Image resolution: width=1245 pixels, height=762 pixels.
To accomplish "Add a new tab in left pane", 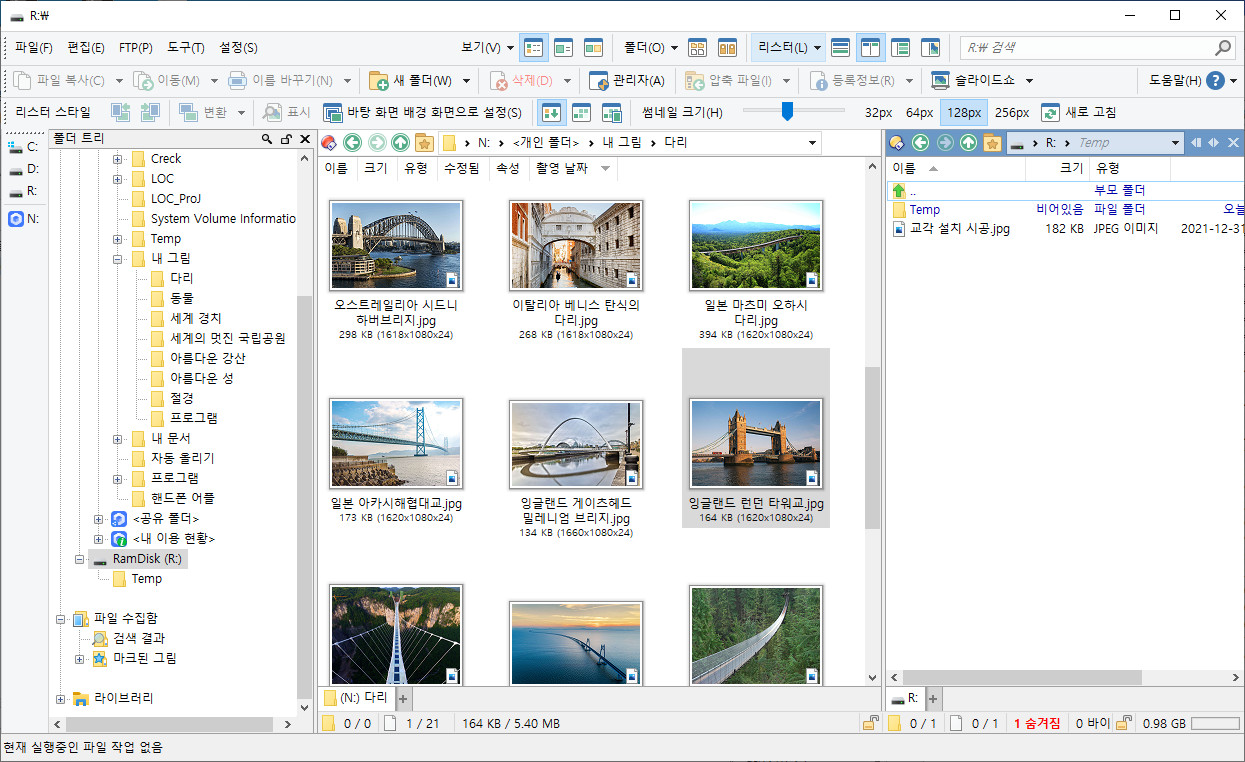I will (x=404, y=698).
